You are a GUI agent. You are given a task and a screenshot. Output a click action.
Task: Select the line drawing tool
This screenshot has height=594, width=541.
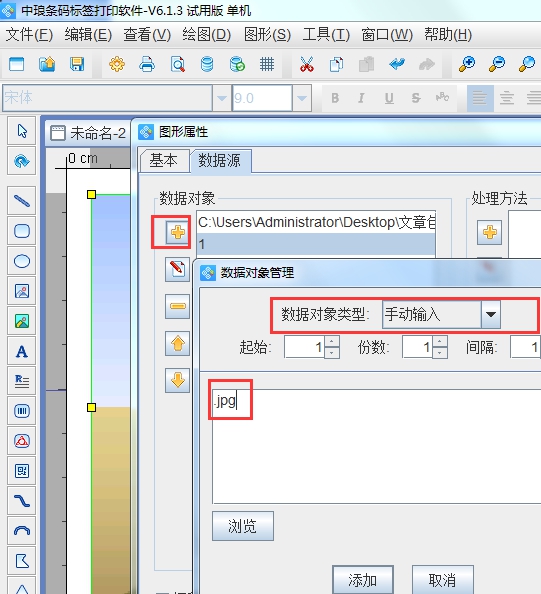(22, 200)
